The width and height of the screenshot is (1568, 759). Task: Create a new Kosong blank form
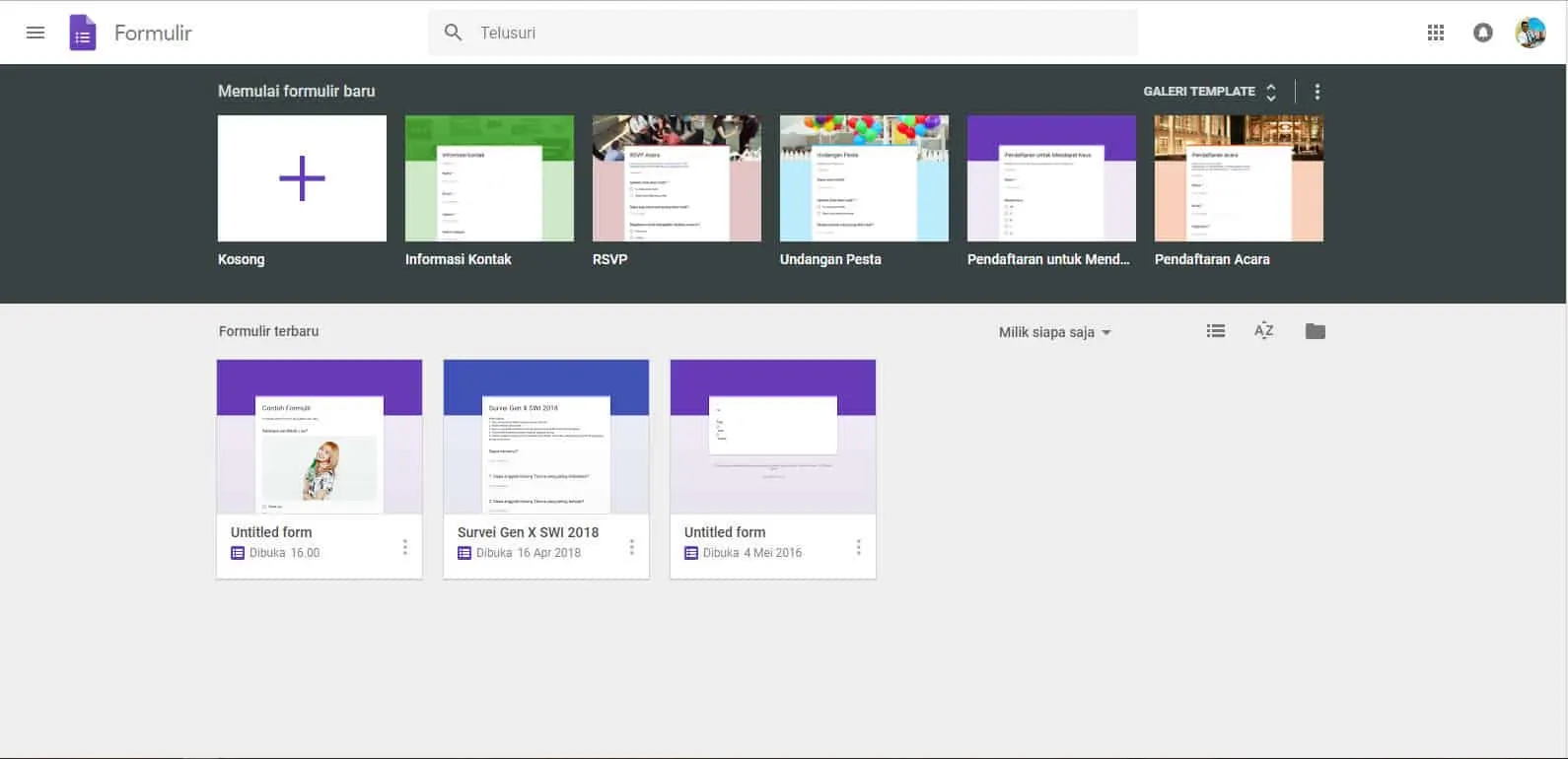click(302, 178)
